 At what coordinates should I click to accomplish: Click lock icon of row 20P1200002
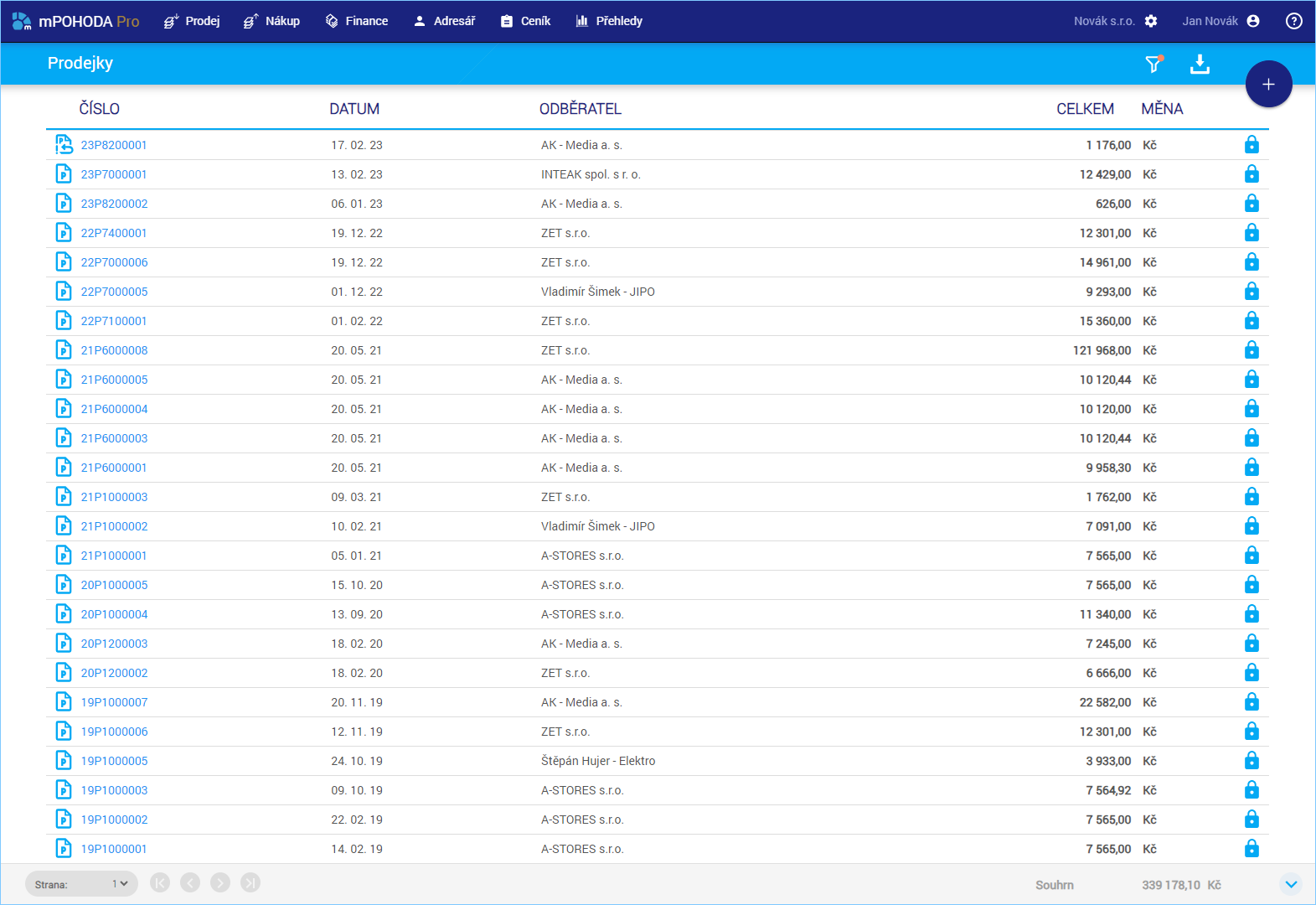pos(1251,673)
